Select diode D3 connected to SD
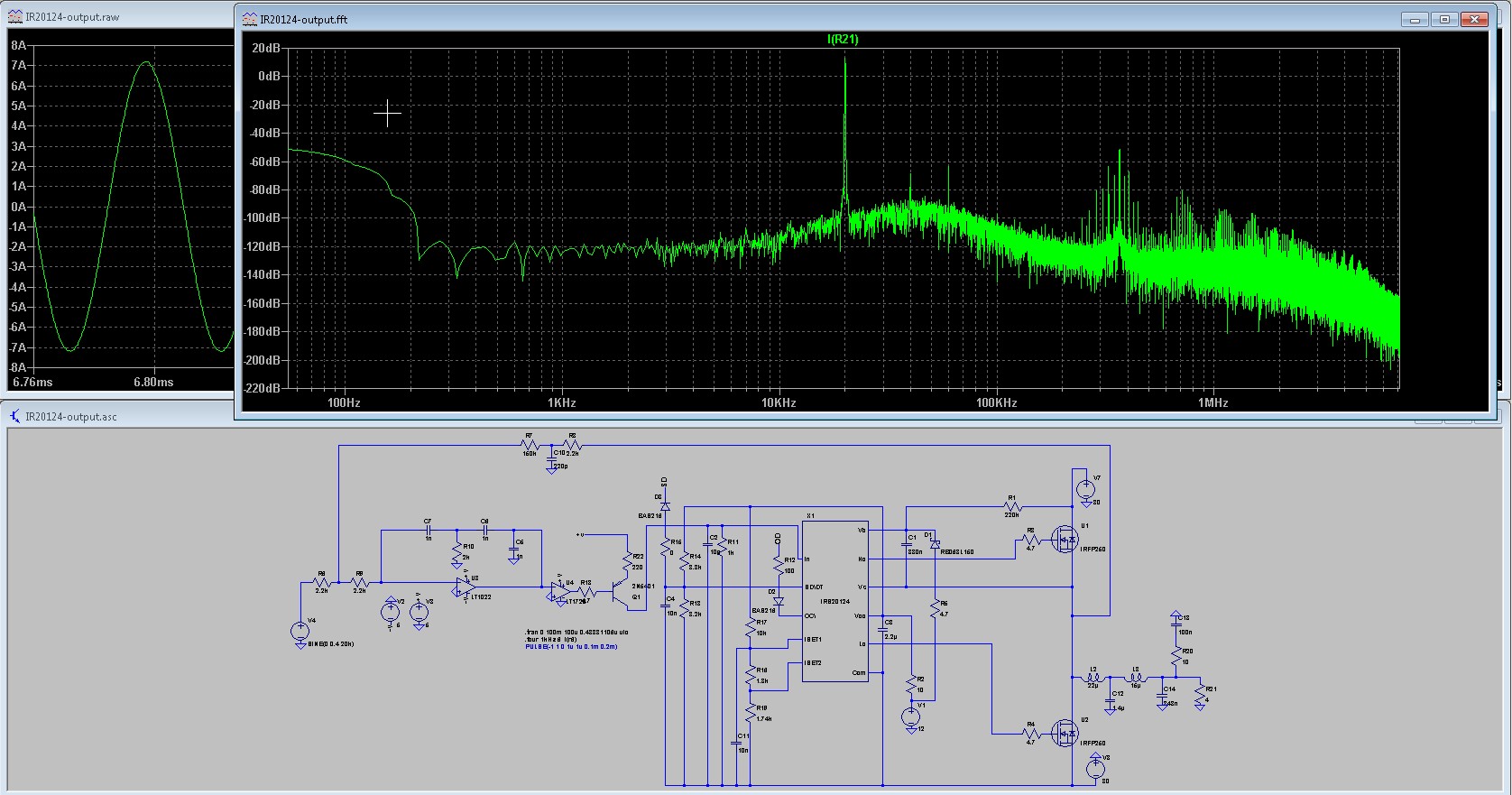This screenshot has width=1512, height=795. point(665,505)
